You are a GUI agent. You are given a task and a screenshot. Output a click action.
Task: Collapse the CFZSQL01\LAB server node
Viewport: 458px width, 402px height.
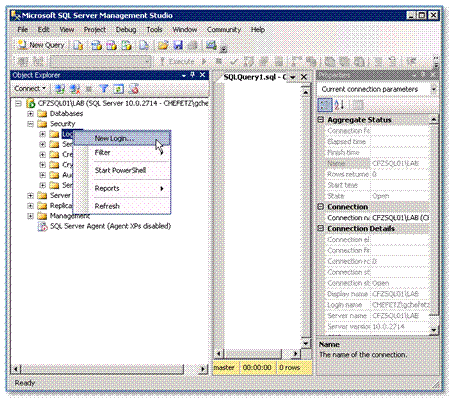pos(18,104)
